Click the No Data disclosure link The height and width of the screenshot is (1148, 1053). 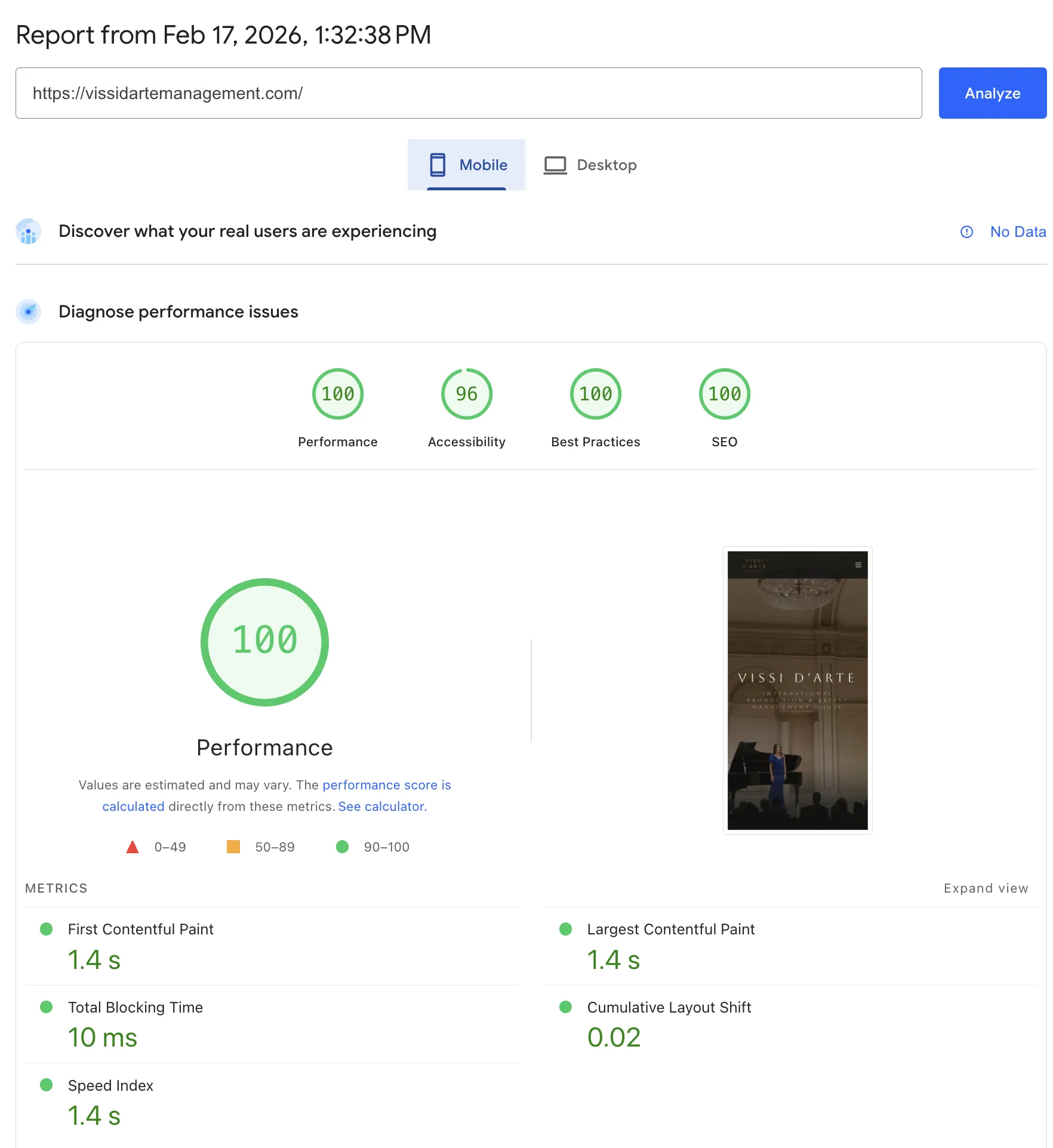pyautogui.click(x=1017, y=232)
